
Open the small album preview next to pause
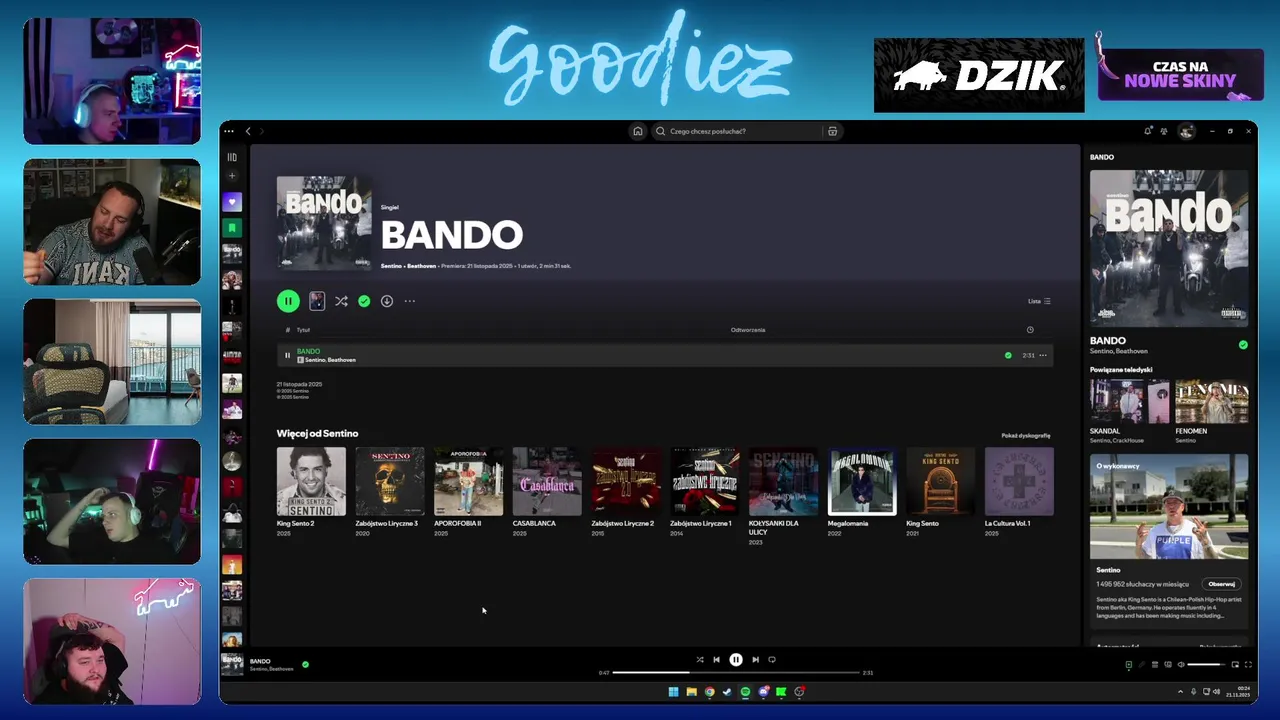pyautogui.click(x=317, y=301)
